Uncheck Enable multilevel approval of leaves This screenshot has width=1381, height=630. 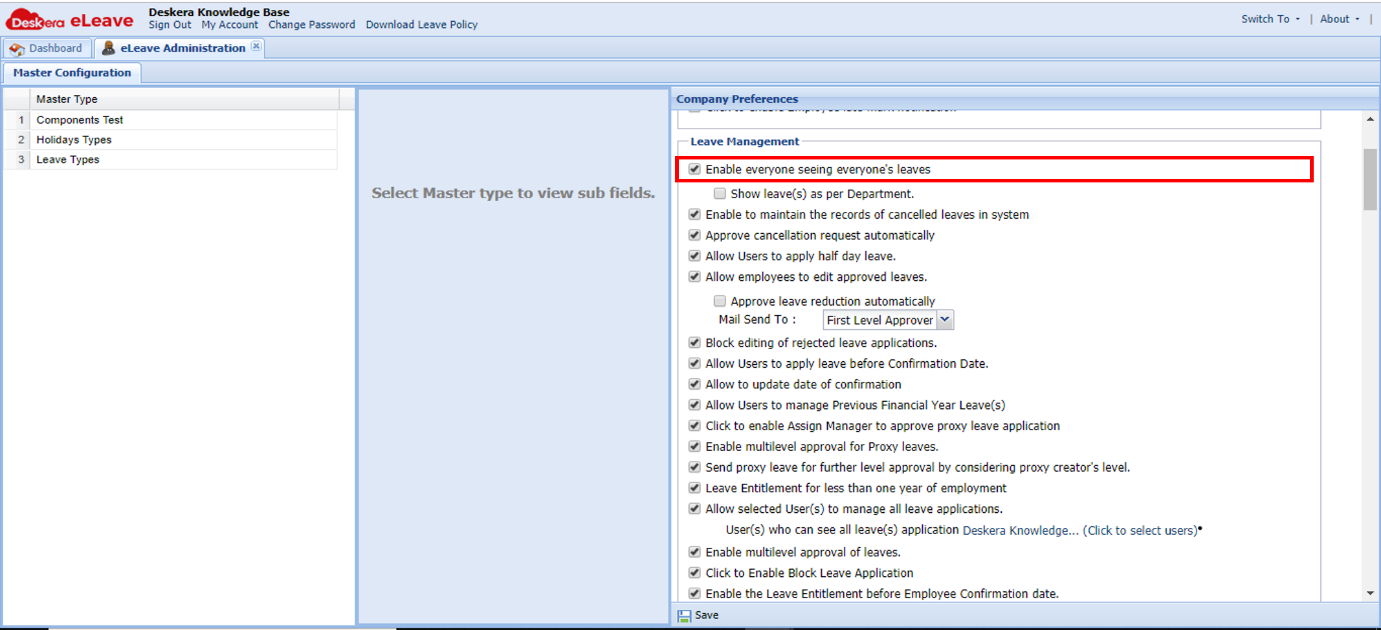(694, 551)
